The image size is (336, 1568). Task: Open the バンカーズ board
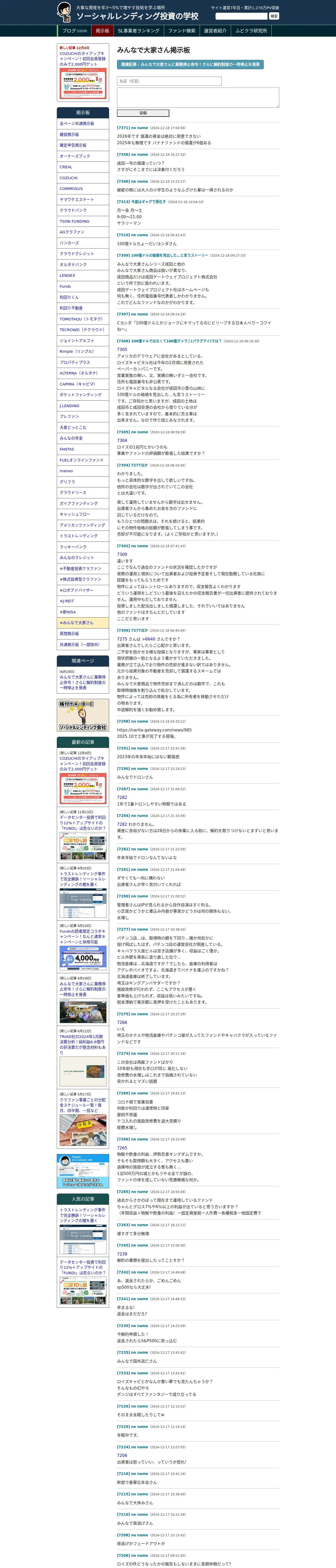[x=83, y=243]
